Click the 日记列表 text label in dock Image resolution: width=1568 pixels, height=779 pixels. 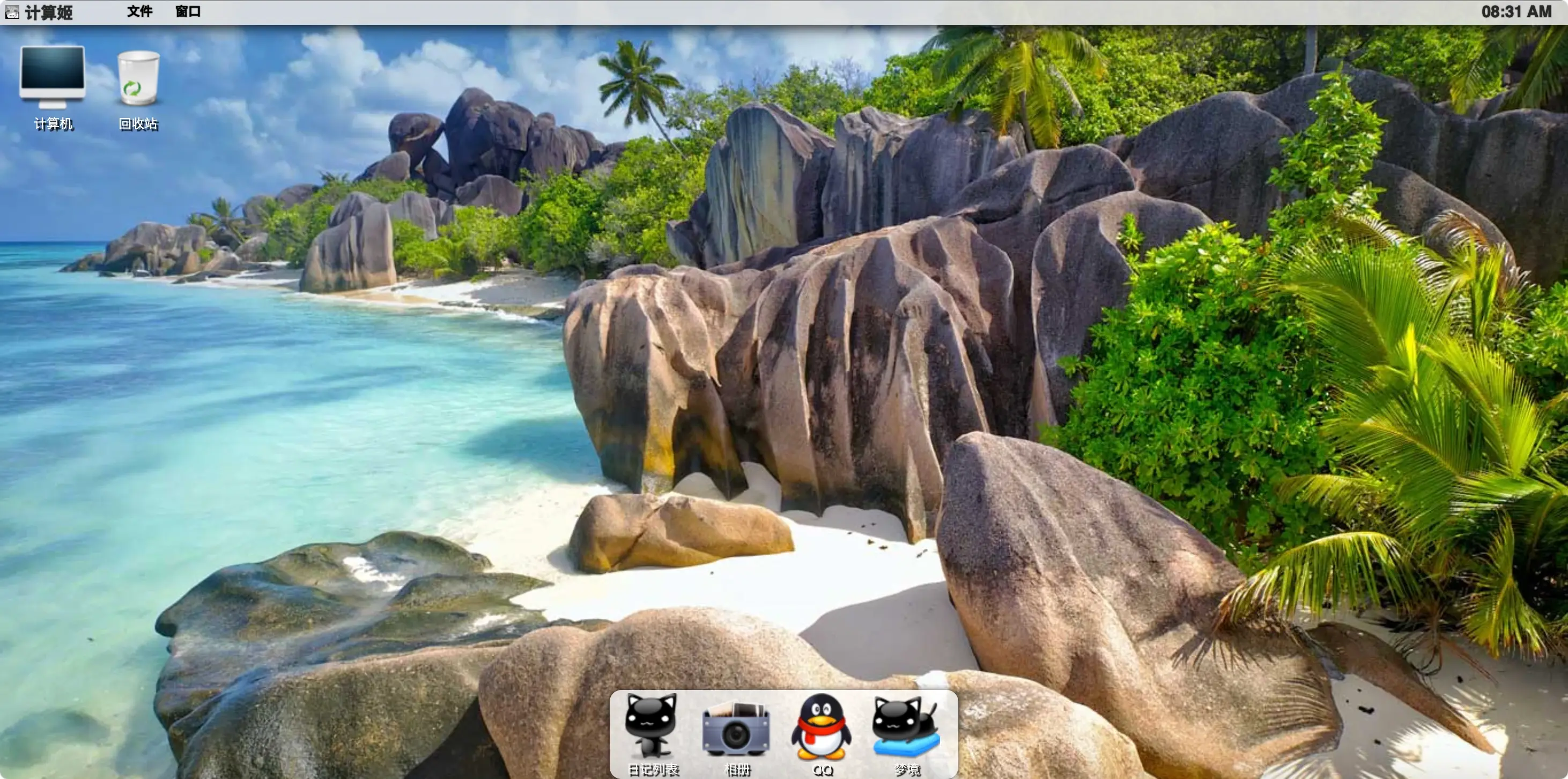653,770
